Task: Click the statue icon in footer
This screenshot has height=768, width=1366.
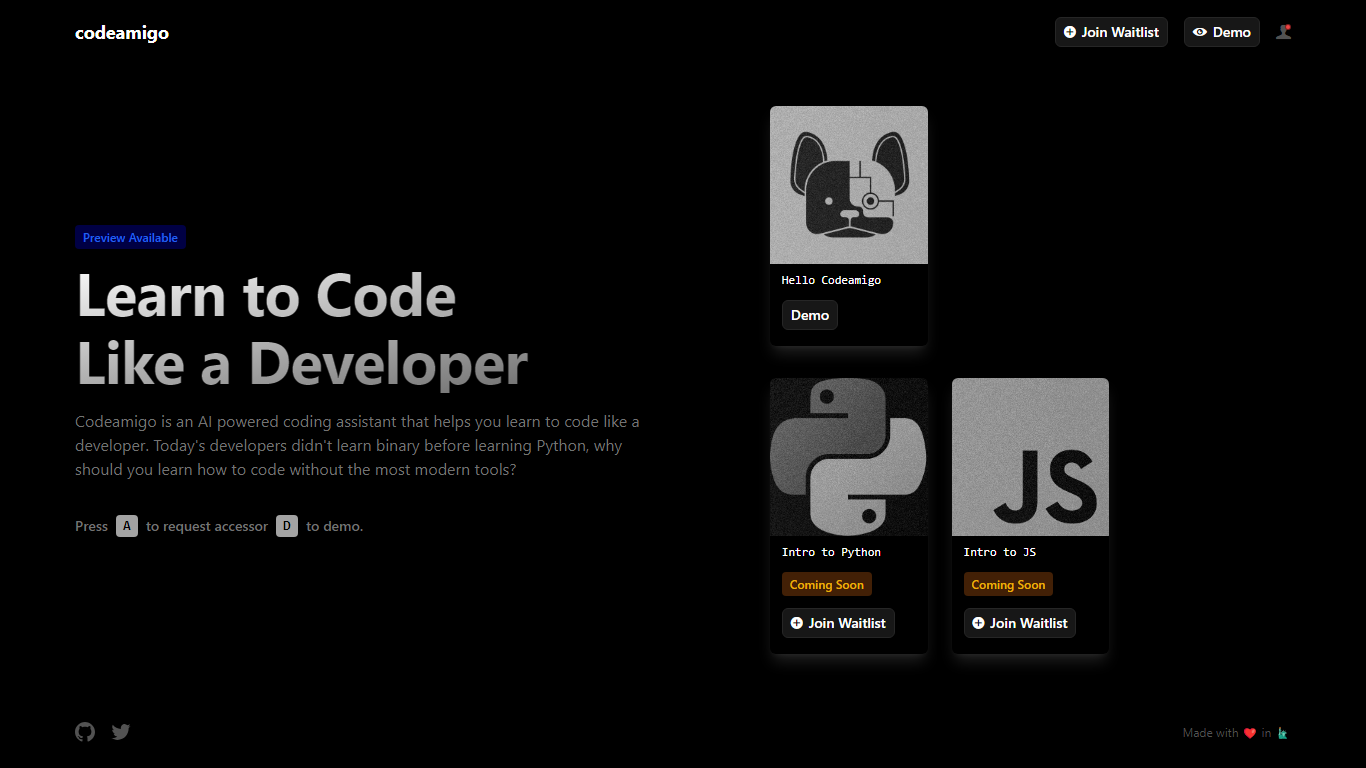Action: coord(1283,733)
